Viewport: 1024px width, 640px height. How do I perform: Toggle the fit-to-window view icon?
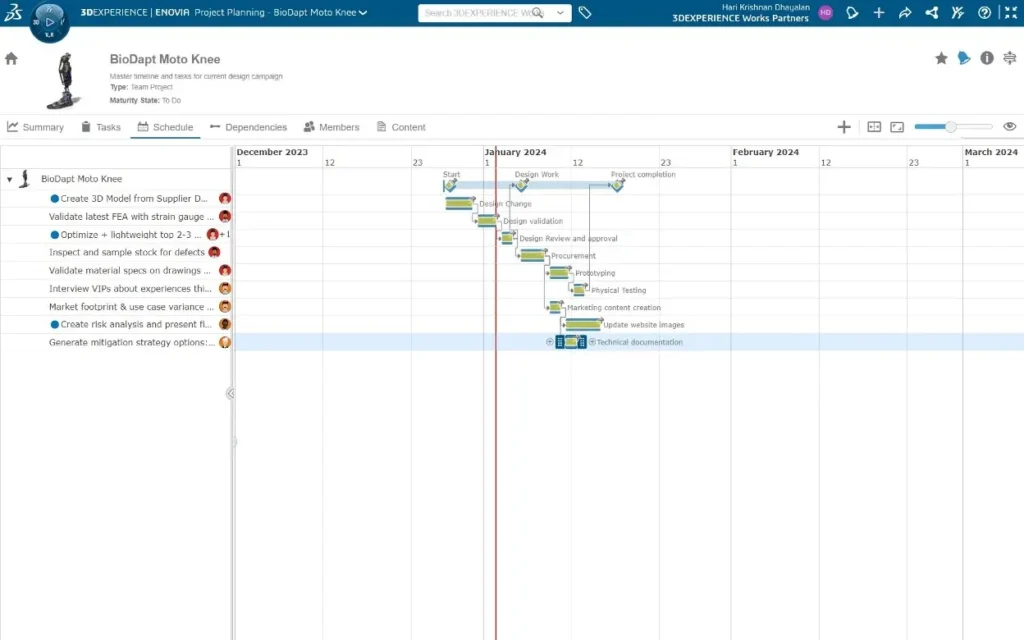(897, 126)
